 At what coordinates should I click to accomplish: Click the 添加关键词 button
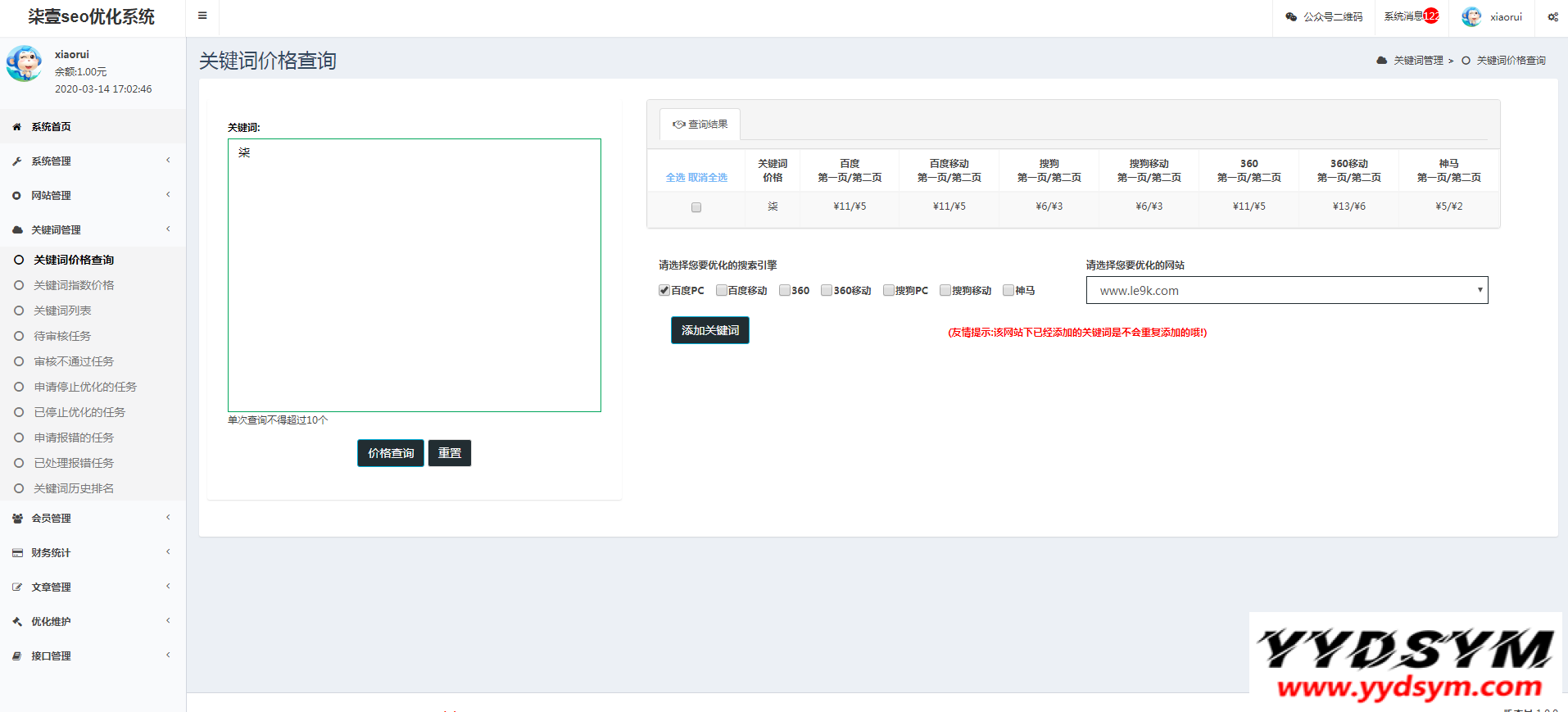pyautogui.click(x=709, y=330)
